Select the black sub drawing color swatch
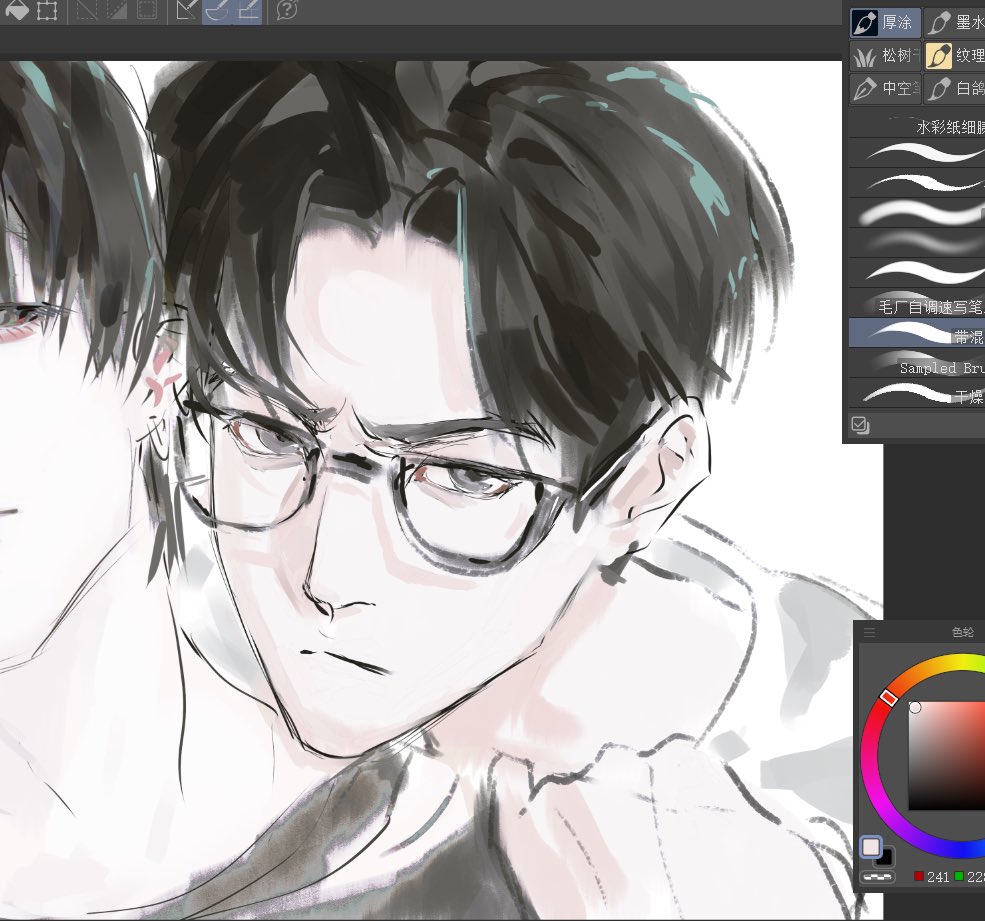The height and width of the screenshot is (921, 985). pos(886,856)
